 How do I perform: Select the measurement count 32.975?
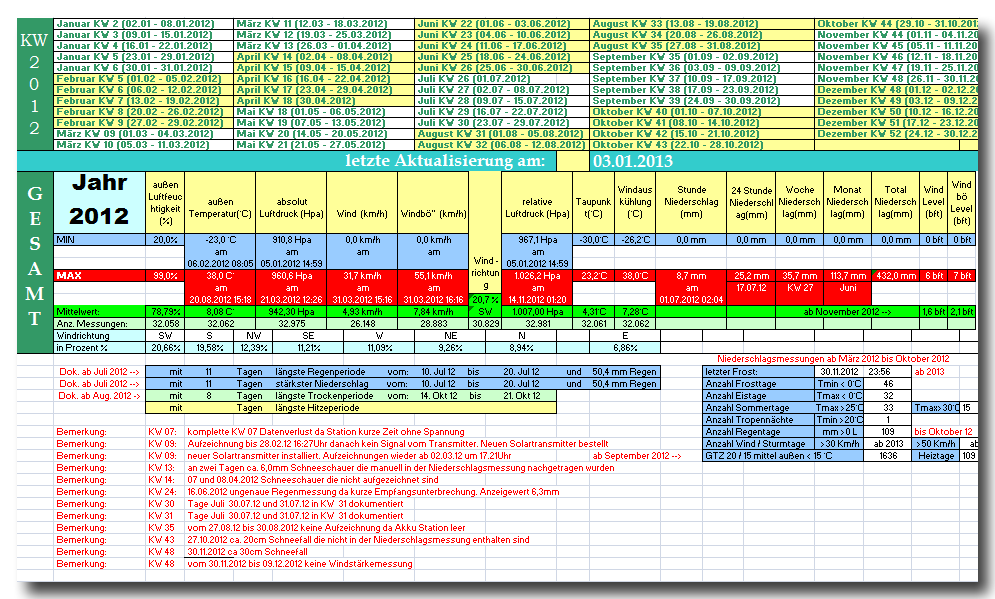pos(291,324)
